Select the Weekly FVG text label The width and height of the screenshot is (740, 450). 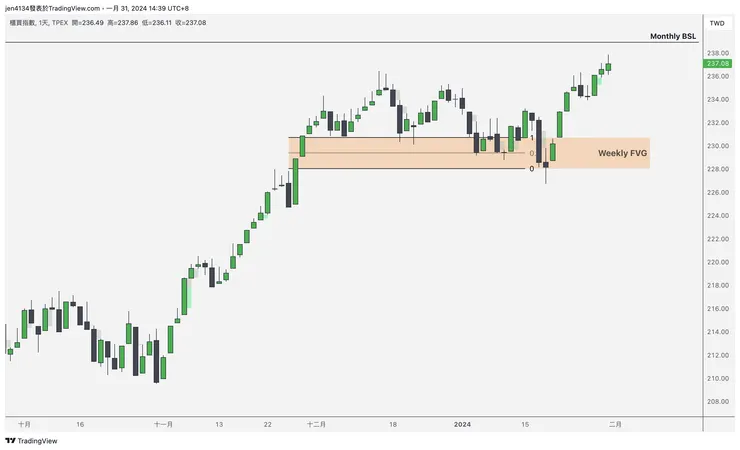coord(622,153)
